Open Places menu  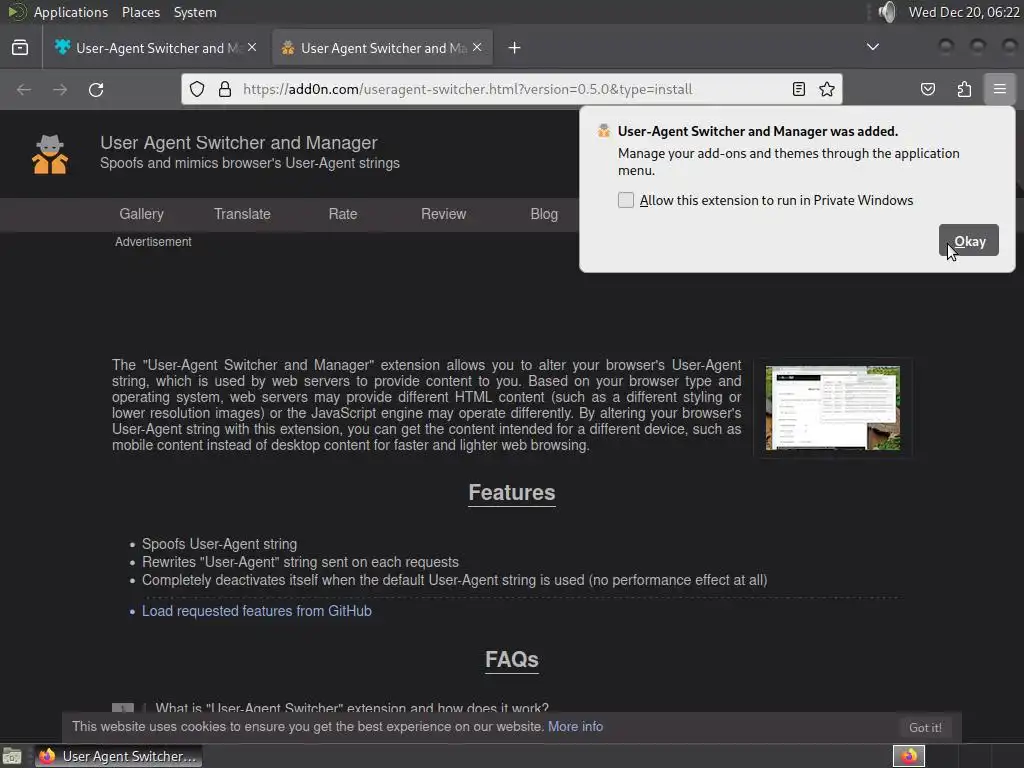point(140,12)
